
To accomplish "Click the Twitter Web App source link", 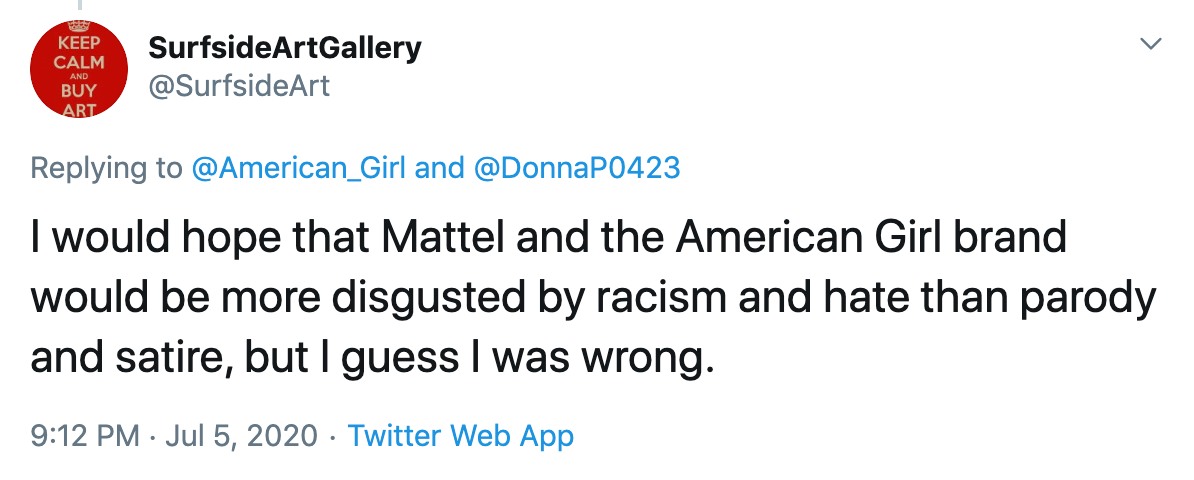I will [461, 436].
